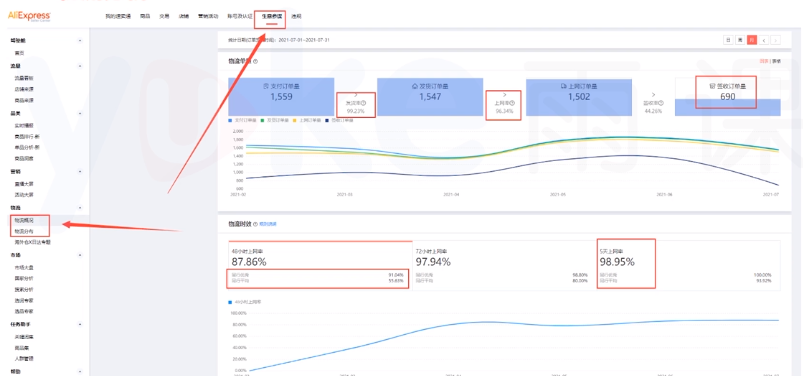Viewport: 803px width, 376px height.
Task: Select the 月 (month) granularity button
Action: [x=751, y=40]
